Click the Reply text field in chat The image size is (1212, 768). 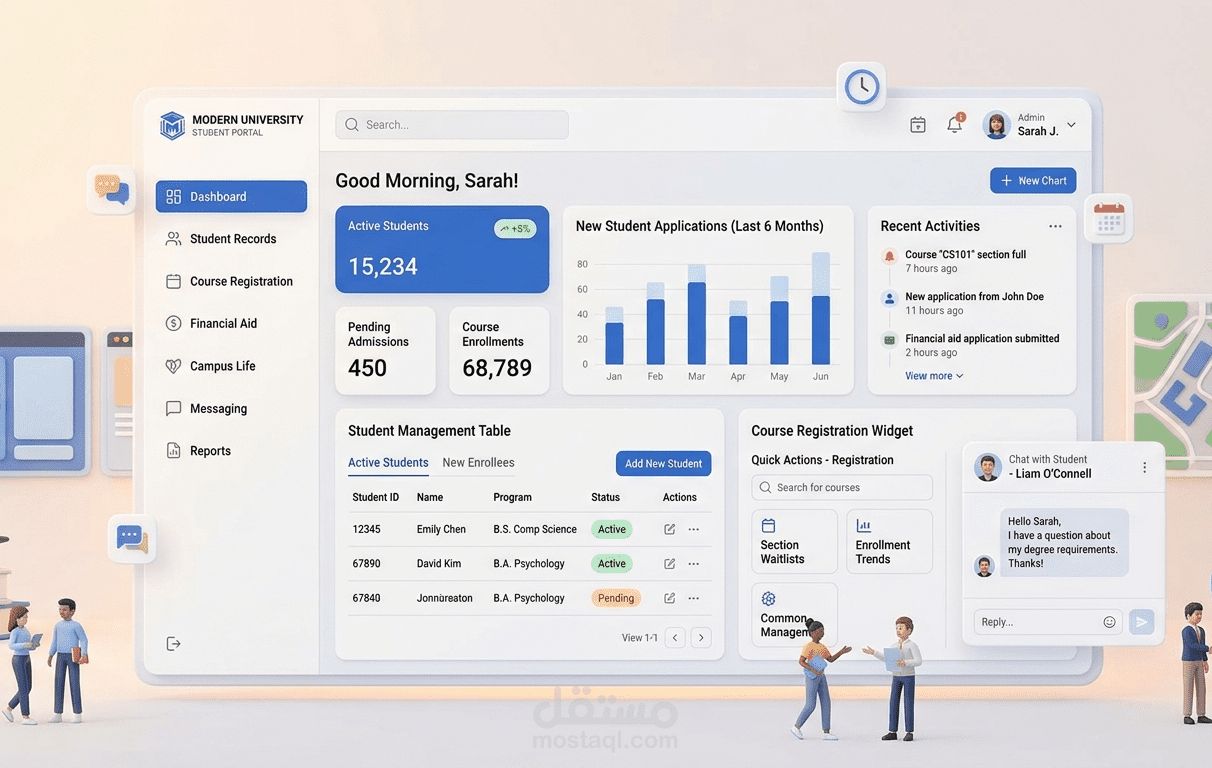1048,622
